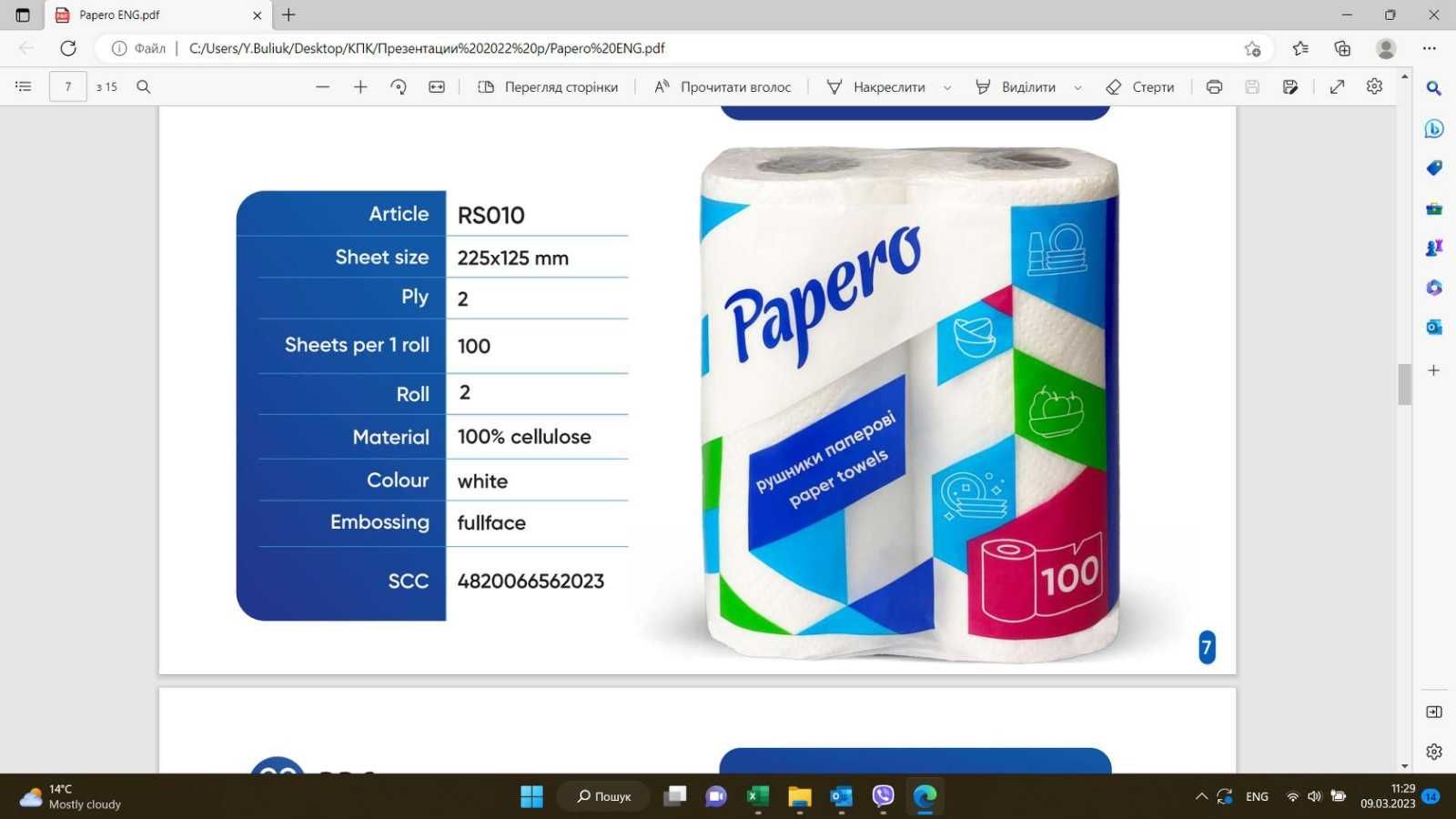The image size is (1456, 819).
Task: Go back in browser history
Action: click(26, 48)
